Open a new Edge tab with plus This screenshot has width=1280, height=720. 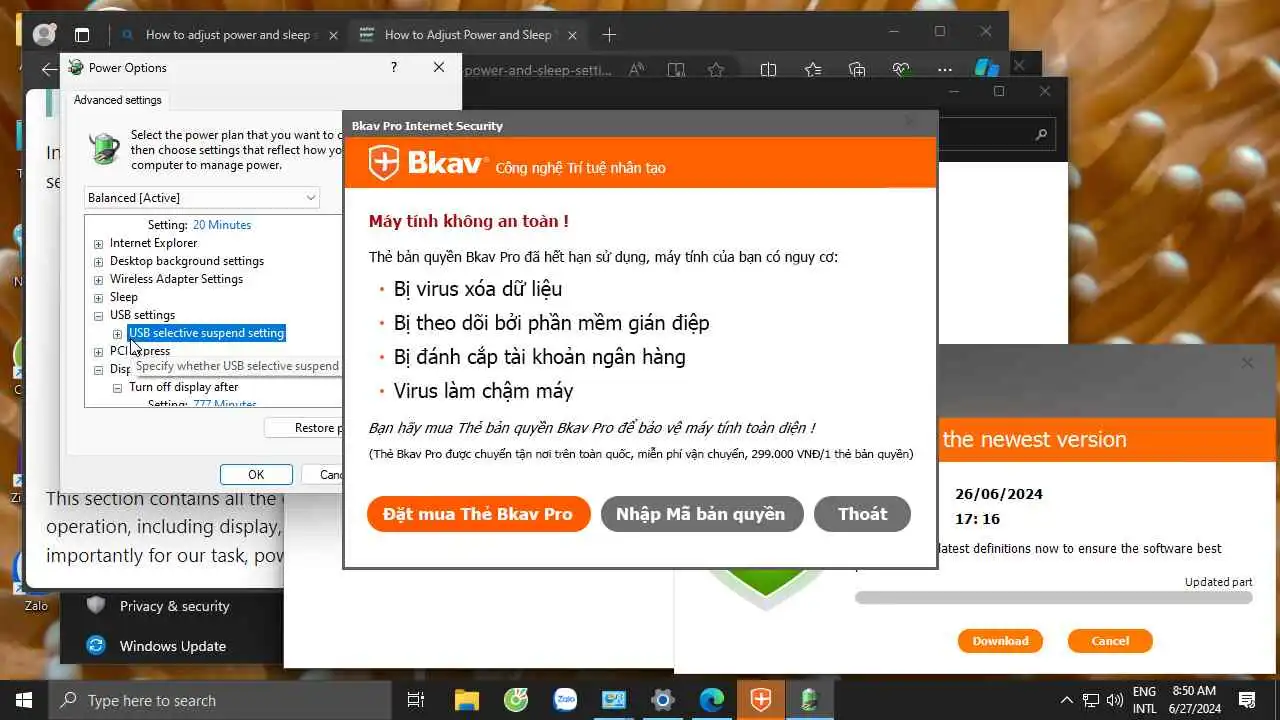click(609, 34)
